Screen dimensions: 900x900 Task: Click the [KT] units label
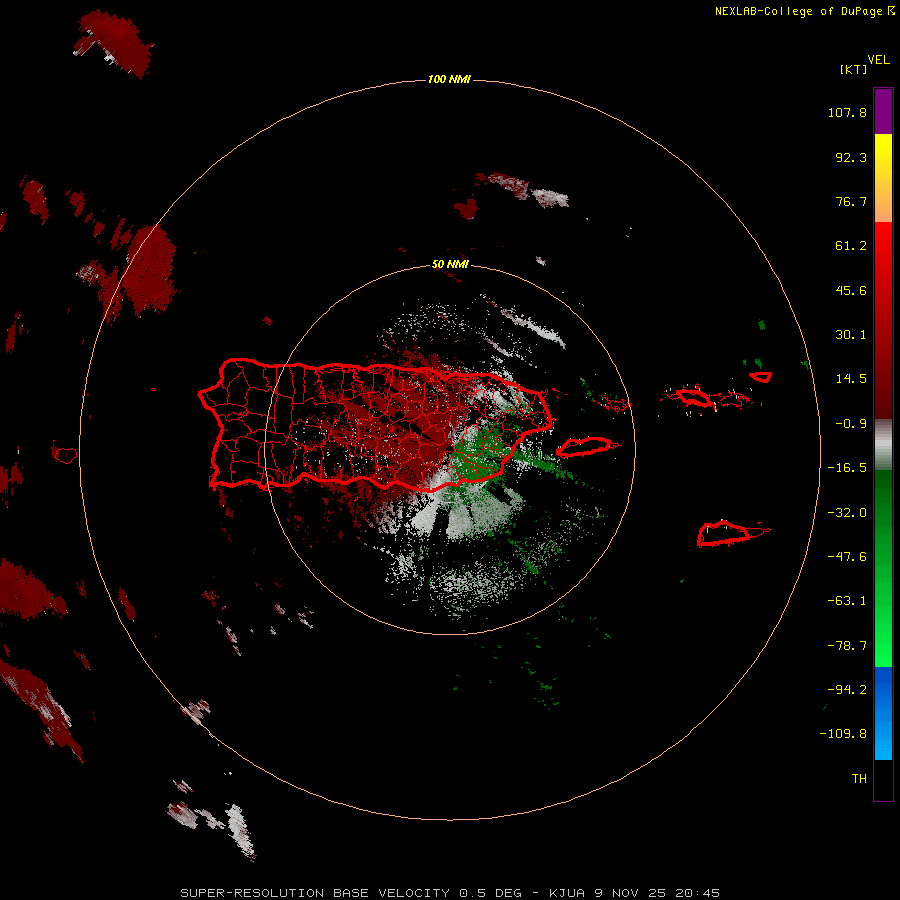point(853,69)
